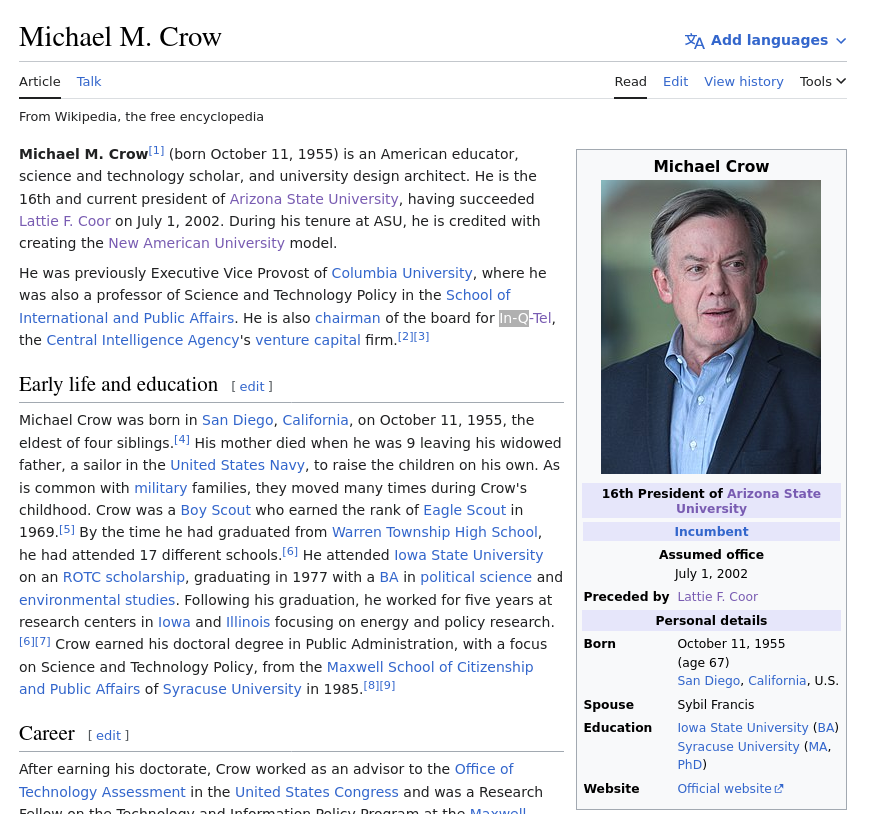Open citation [4] after four siblings

(x=182, y=439)
